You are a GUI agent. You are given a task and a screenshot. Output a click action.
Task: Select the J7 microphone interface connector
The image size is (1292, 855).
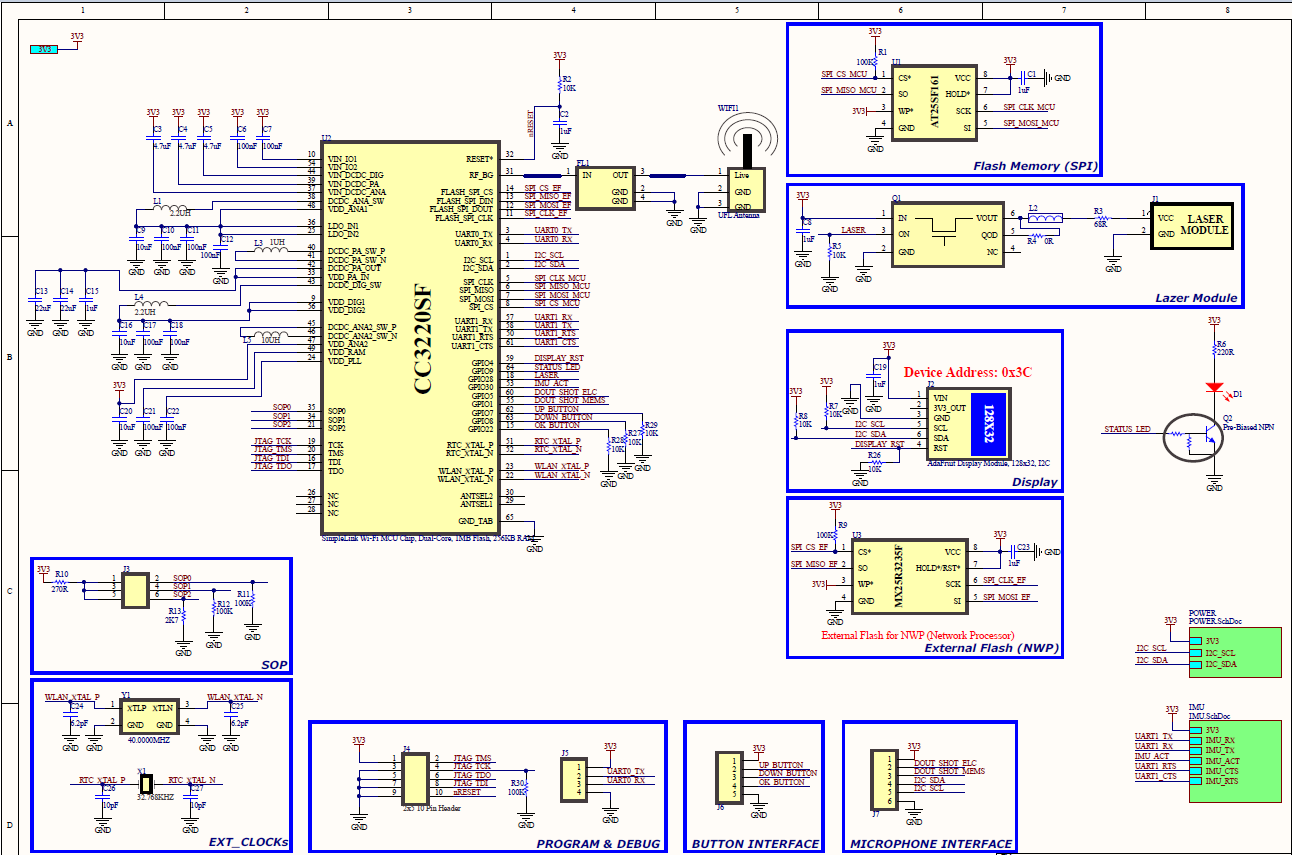[883, 780]
